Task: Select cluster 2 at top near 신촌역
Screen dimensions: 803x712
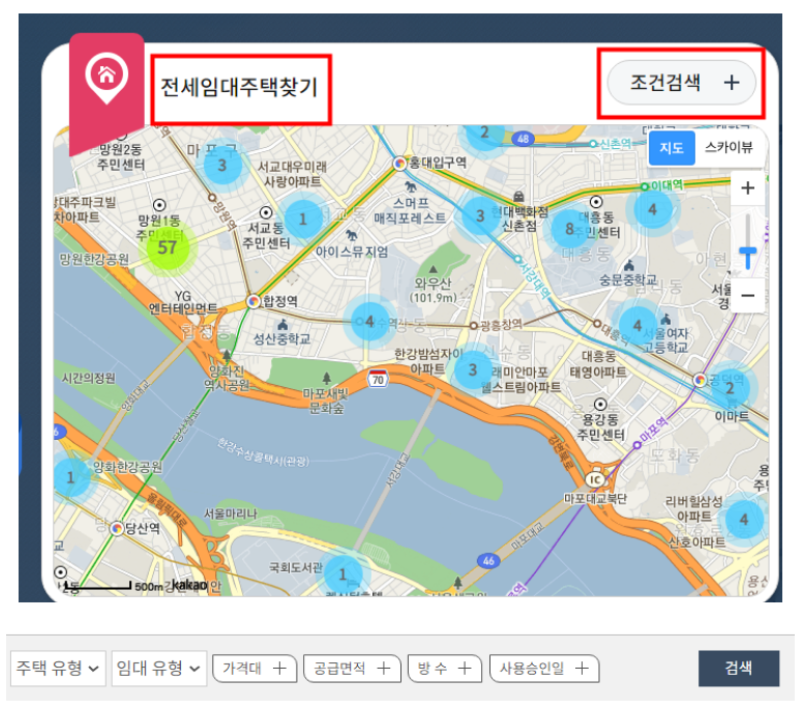Action: pos(484,135)
